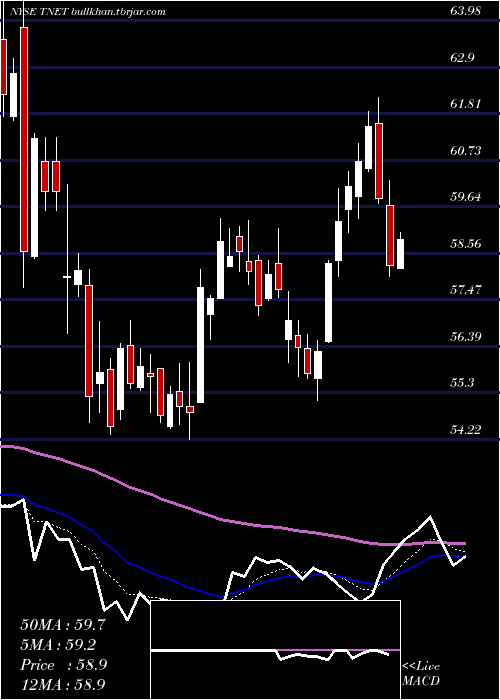Screen dimensions: 500x700
Task: Click the Price : 58.9 readout
Action: tap(63, 665)
